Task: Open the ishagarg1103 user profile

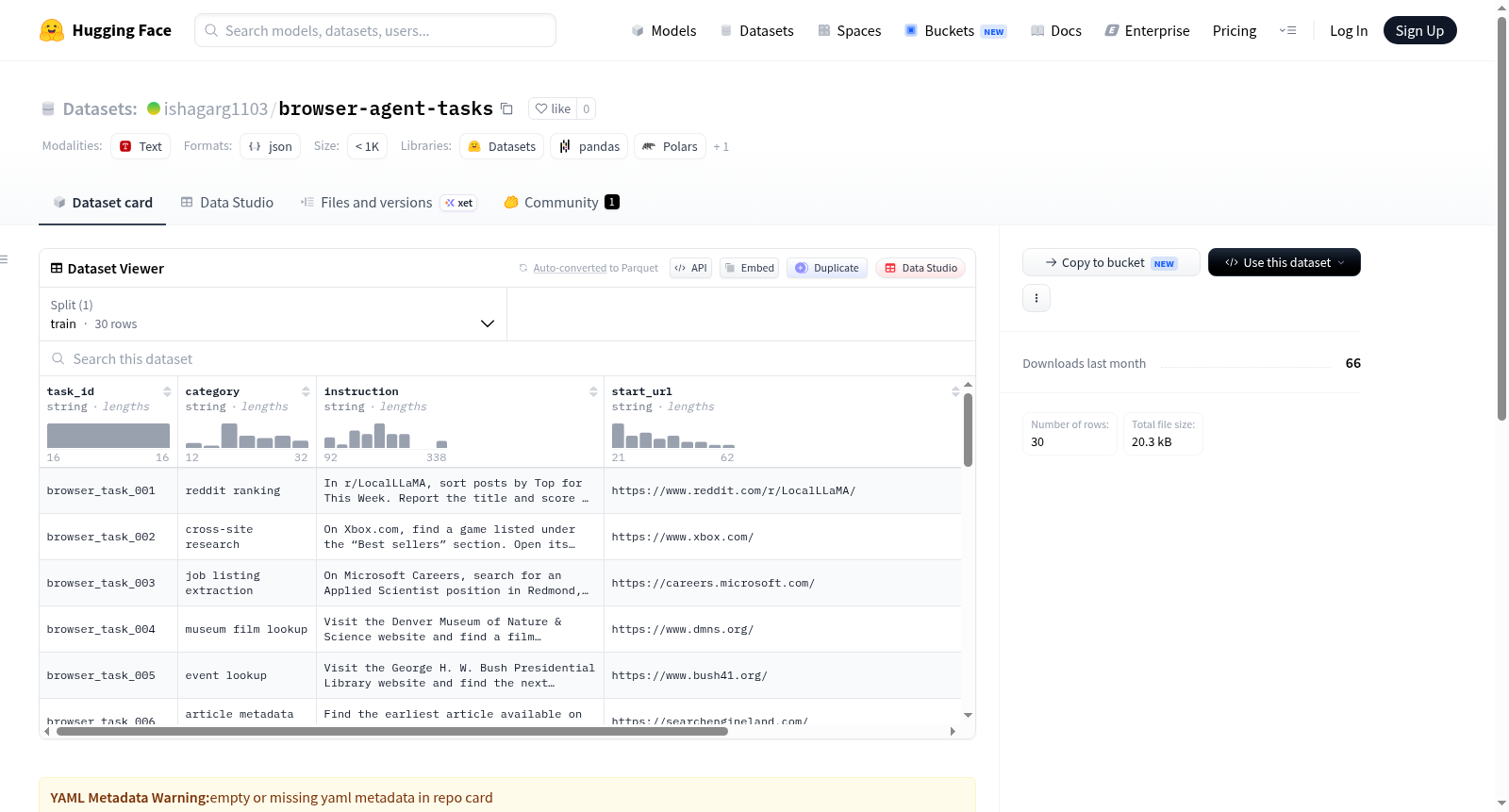Action: click(216, 108)
